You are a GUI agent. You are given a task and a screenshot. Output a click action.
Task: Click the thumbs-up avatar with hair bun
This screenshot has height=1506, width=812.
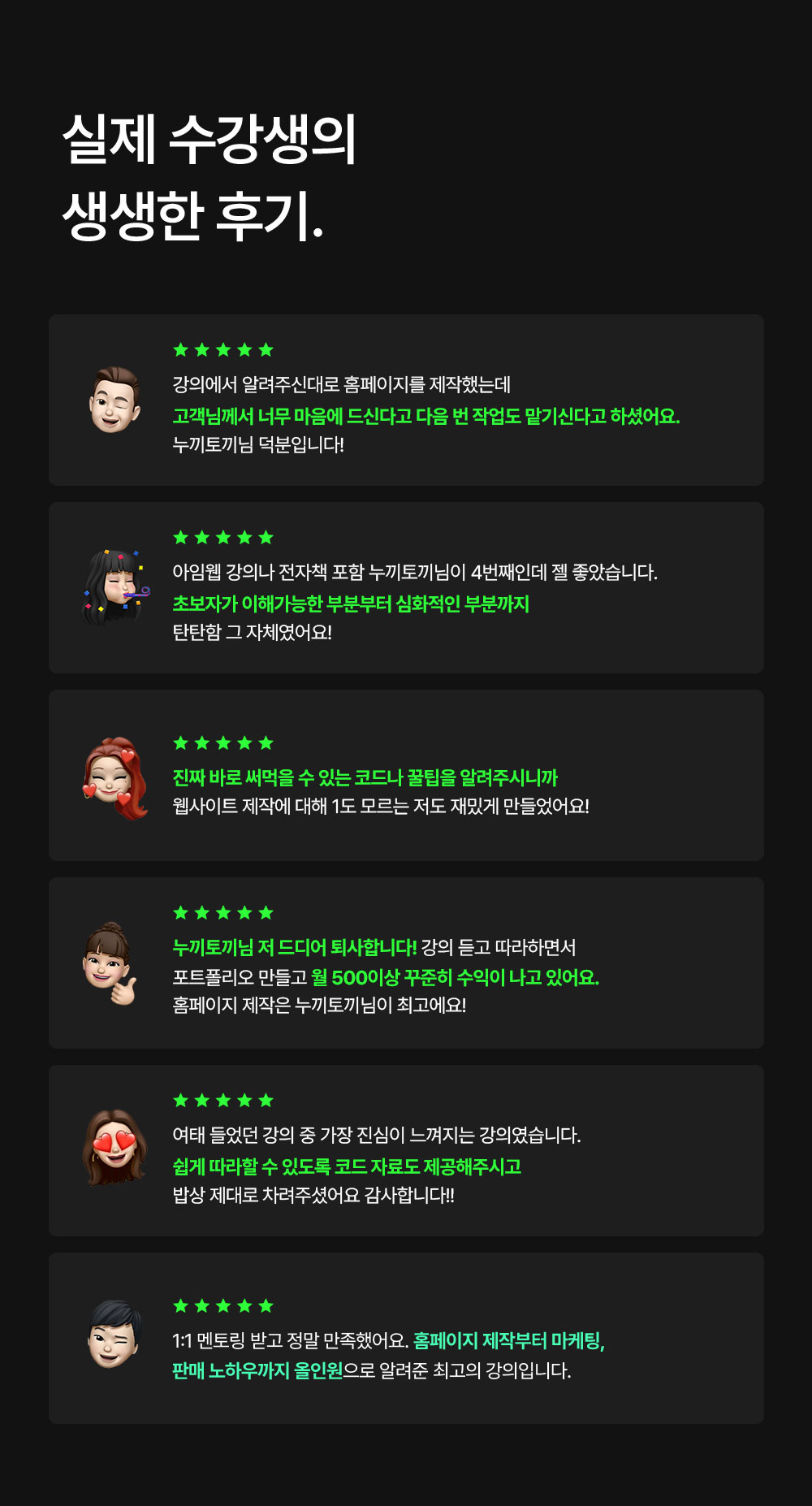point(110,963)
